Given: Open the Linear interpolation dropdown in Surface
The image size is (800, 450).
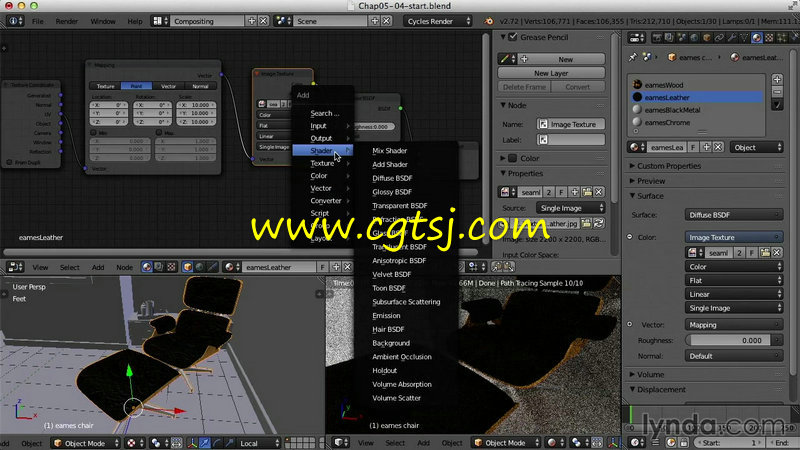Looking at the screenshot, I should tap(734, 294).
